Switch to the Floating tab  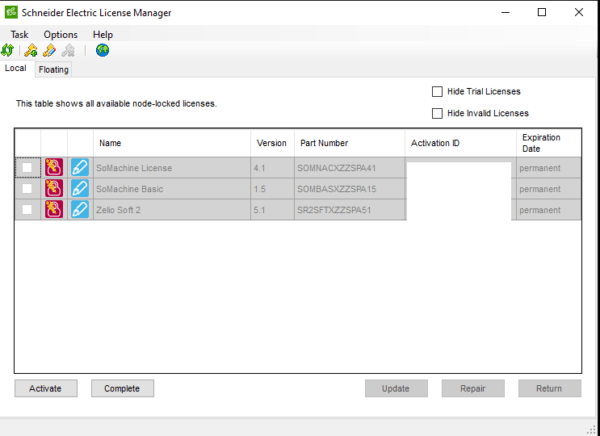(x=54, y=70)
